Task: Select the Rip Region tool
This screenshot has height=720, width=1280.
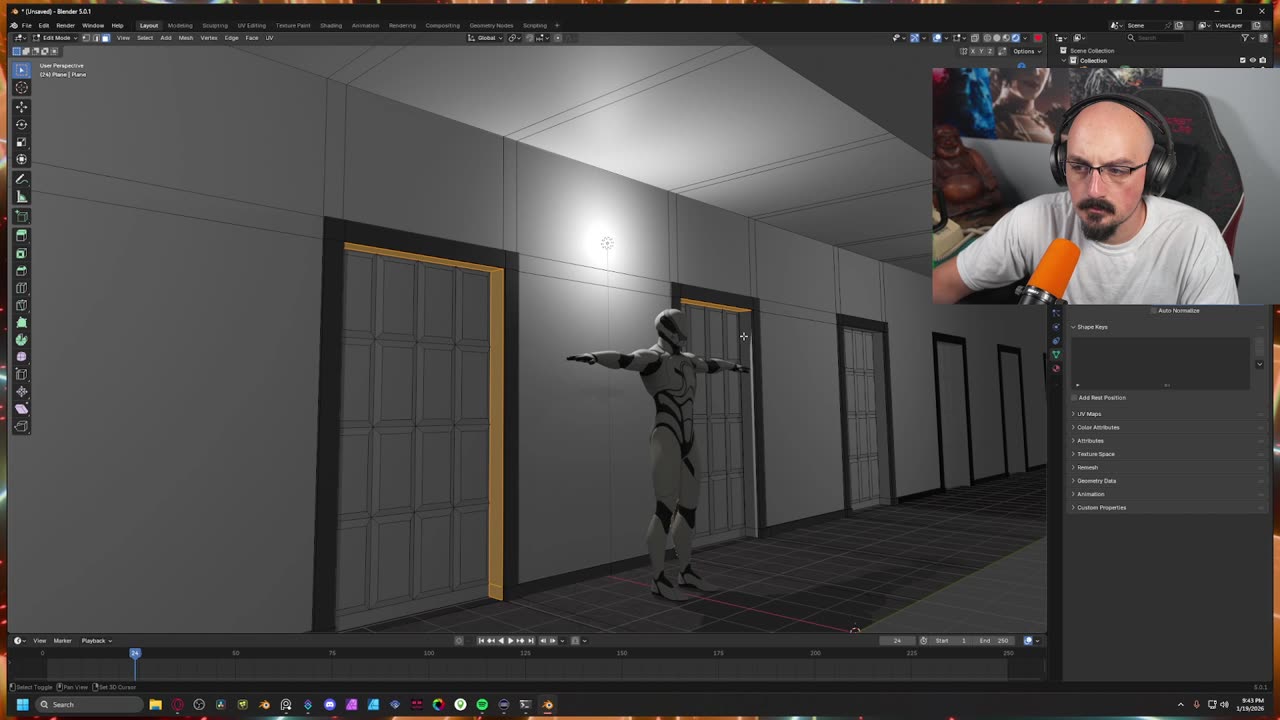Action: coord(21,426)
